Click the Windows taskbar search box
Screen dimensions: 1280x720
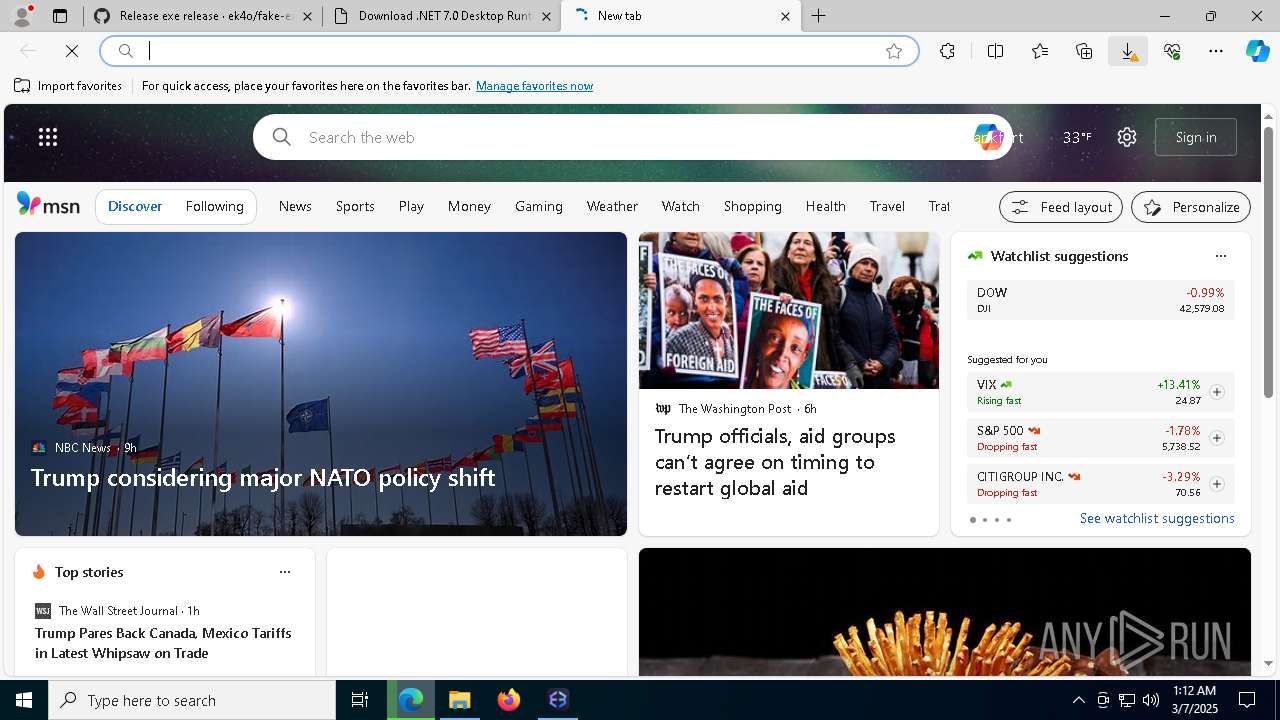click(192, 700)
